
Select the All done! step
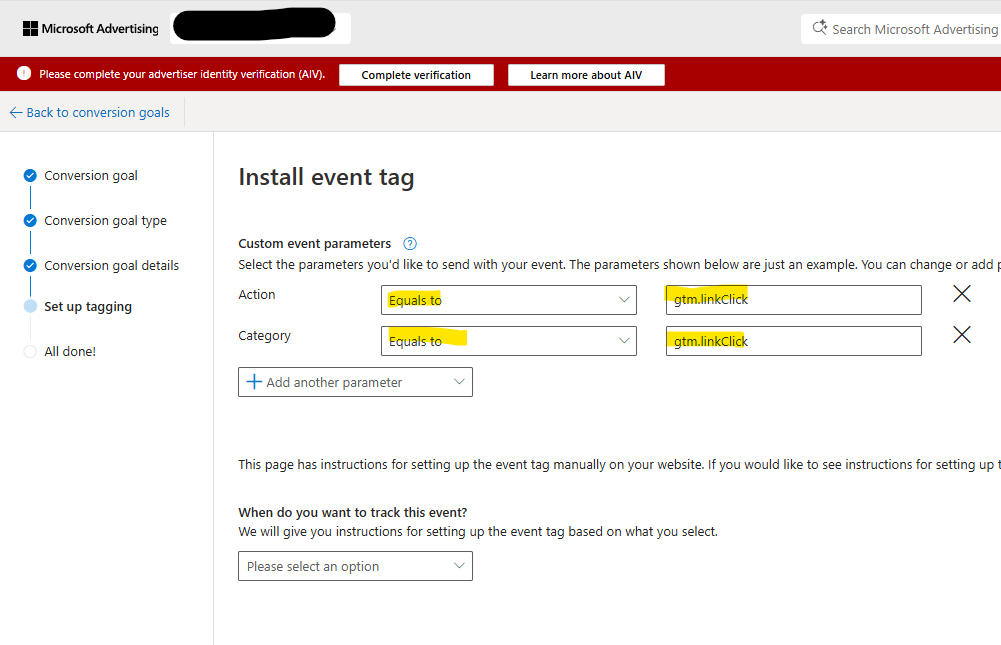[70, 351]
